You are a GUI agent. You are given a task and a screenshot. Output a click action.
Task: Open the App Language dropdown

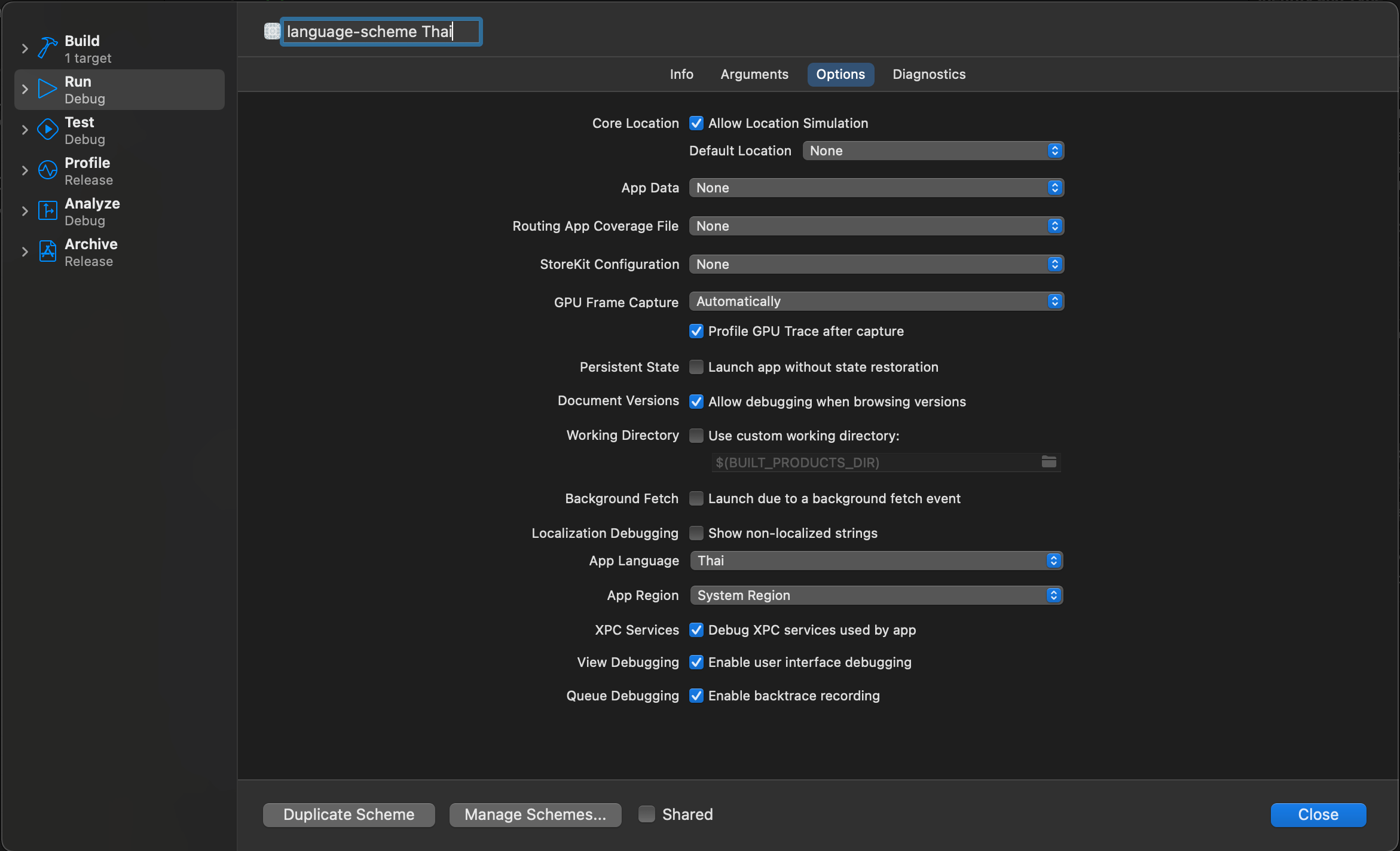pyautogui.click(x=876, y=561)
